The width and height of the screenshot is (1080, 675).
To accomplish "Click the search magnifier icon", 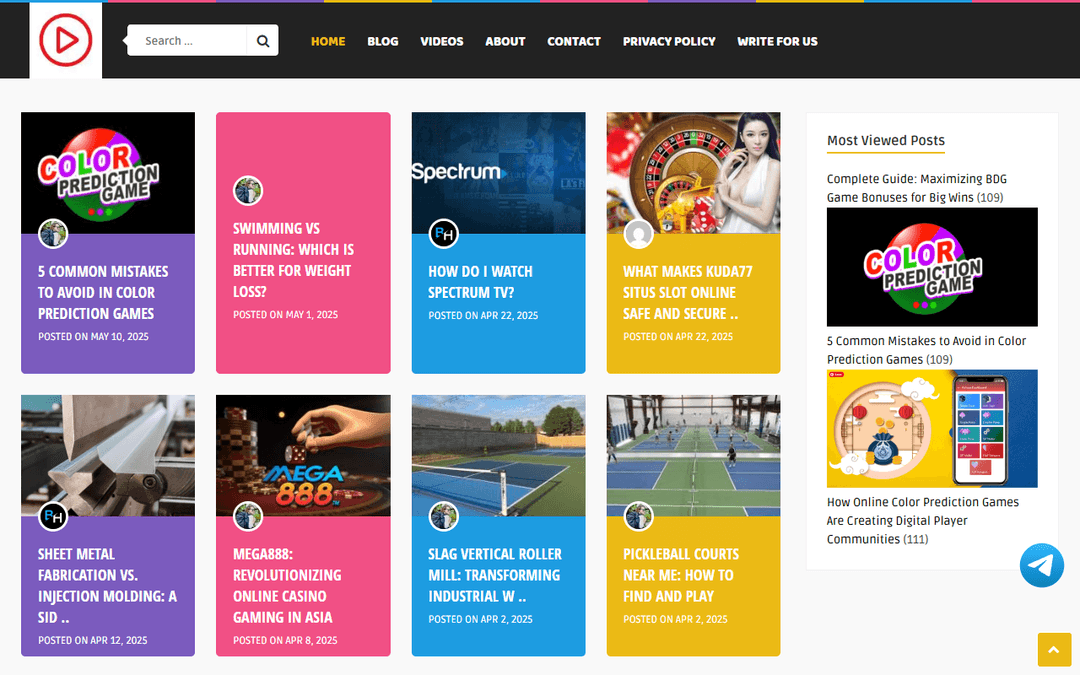I will point(262,41).
